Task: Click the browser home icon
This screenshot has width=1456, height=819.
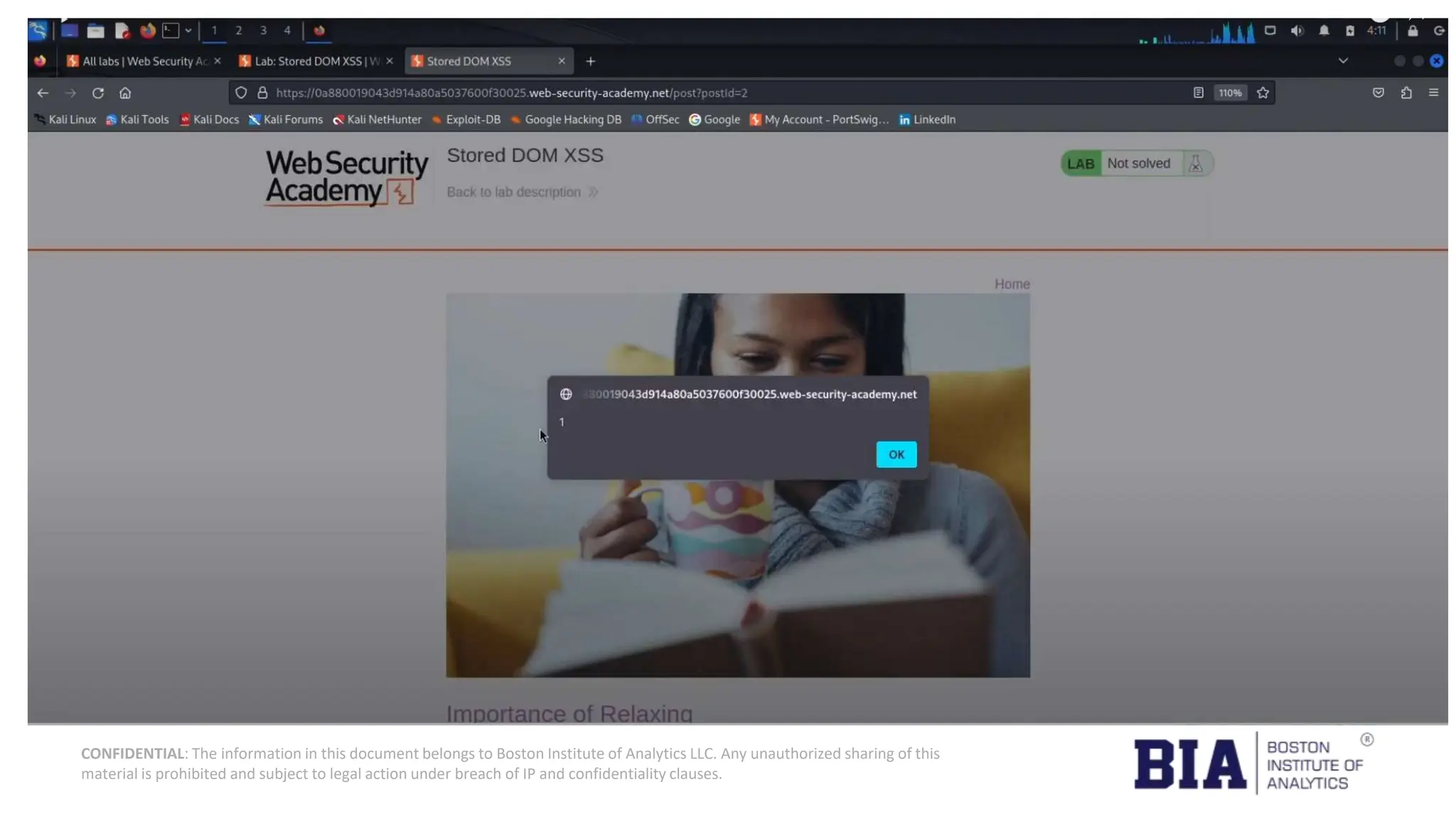Action: tap(125, 93)
